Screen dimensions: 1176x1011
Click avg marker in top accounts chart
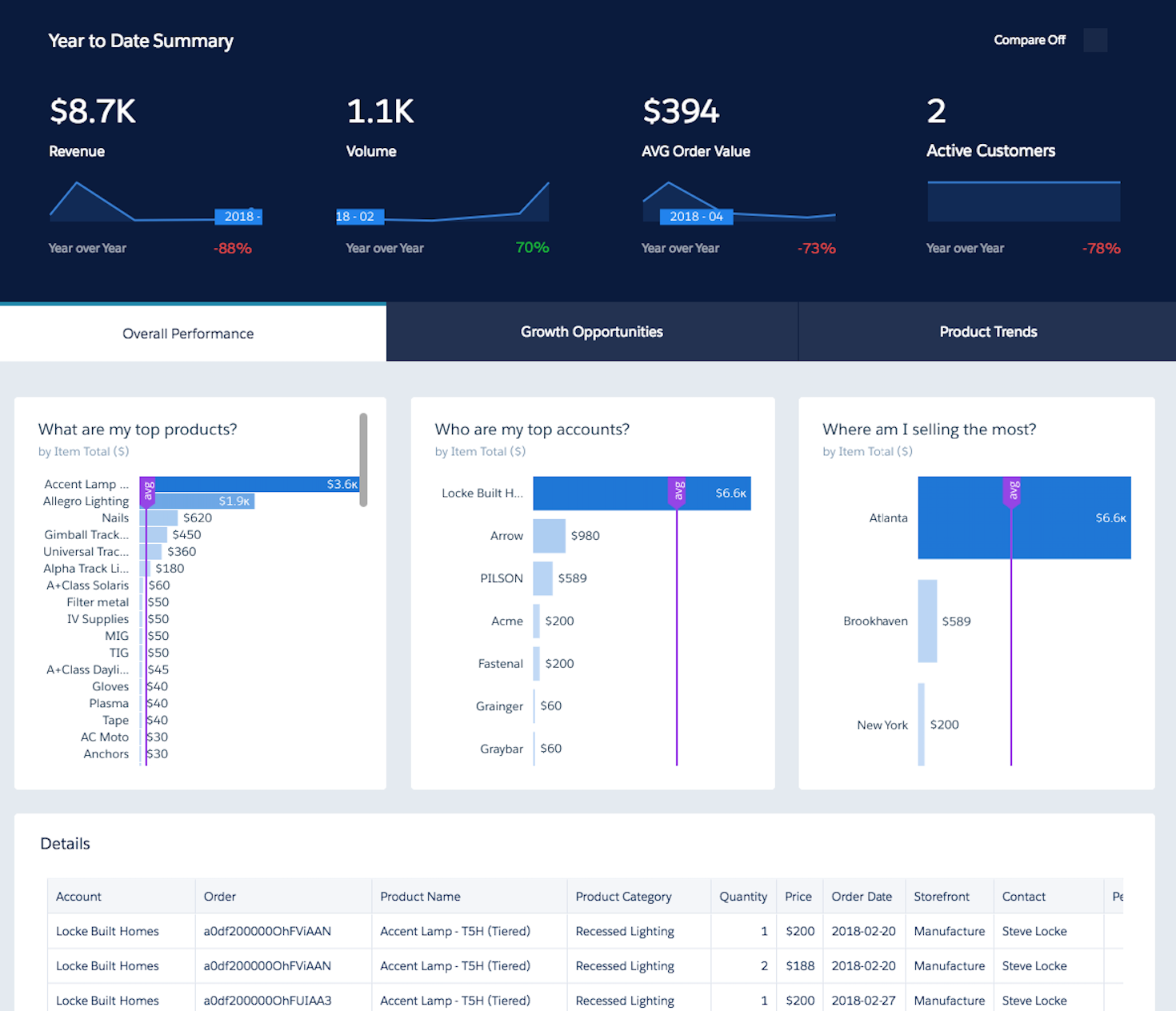[677, 491]
